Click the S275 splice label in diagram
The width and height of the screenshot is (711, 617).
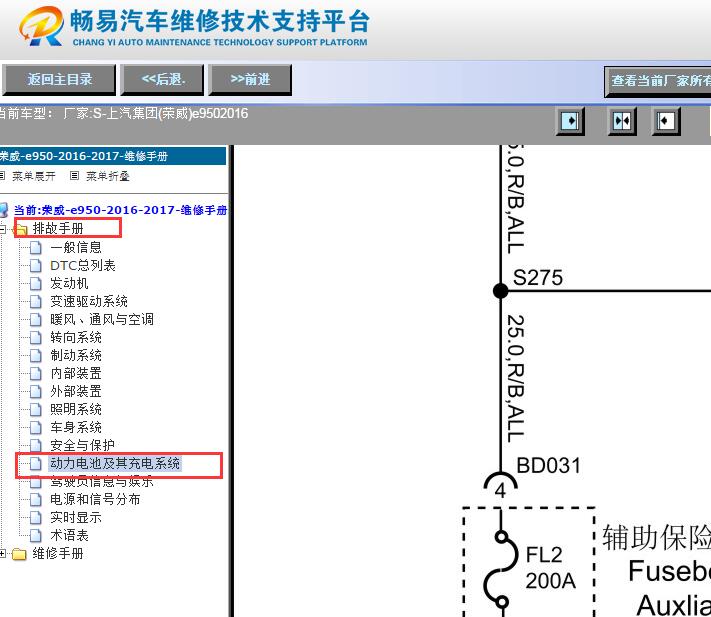(538, 277)
